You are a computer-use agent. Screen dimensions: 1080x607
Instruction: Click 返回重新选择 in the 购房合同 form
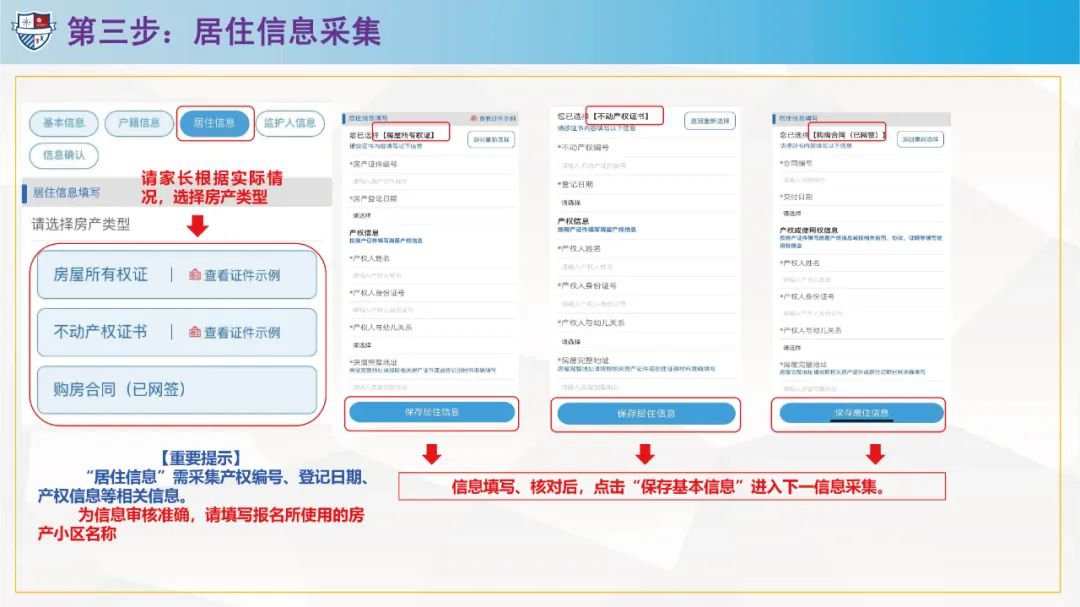920,139
